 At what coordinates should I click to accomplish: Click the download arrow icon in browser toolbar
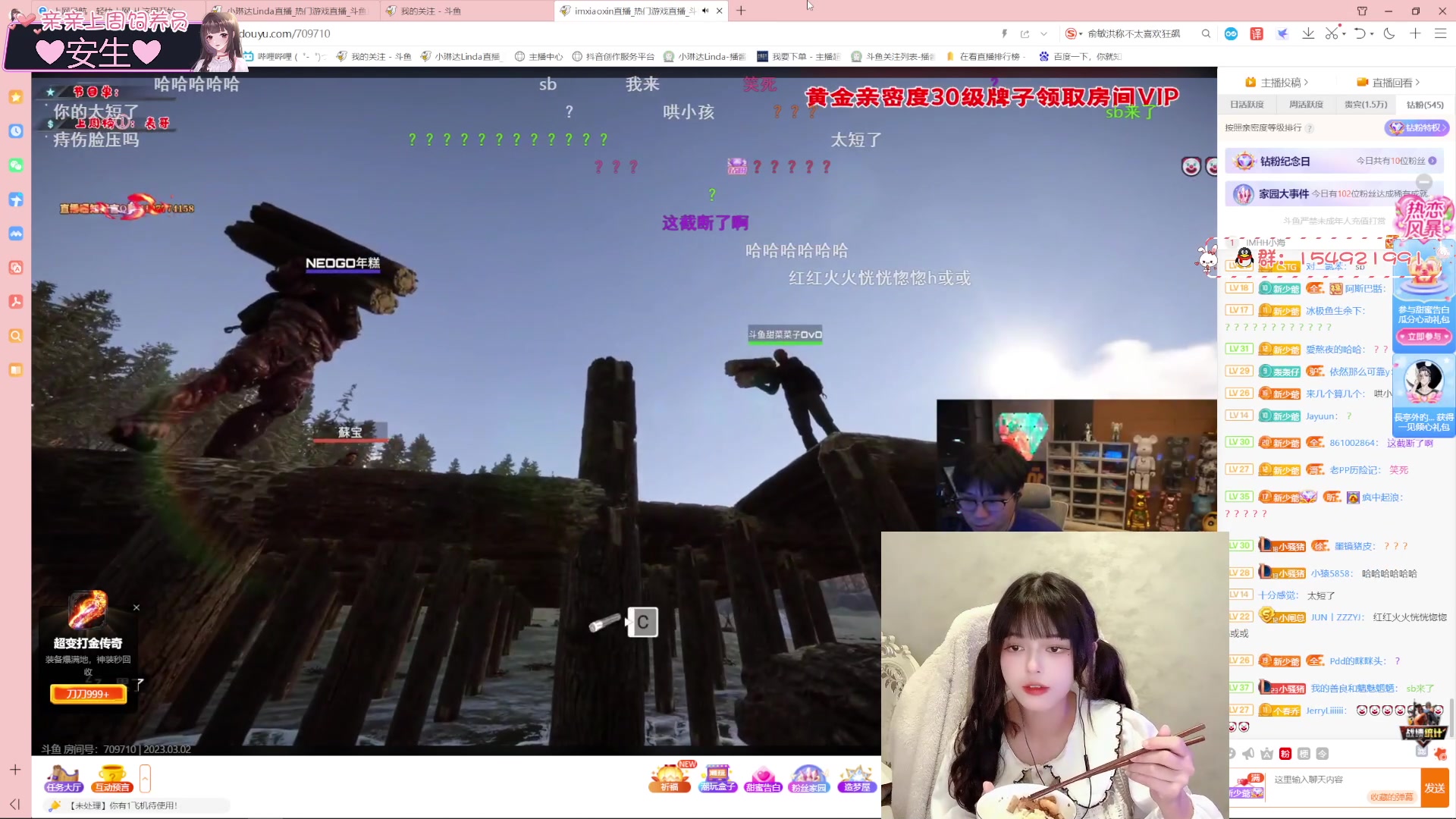(1308, 33)
